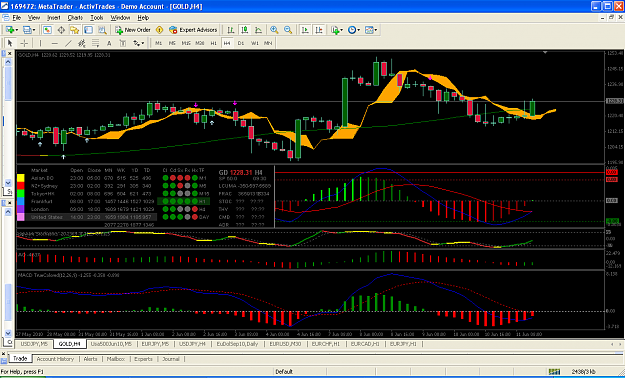Viewport: 625px width, 378px height.
Task: Expand the New Chart dropdown arrow
Action: coord(17,30)
